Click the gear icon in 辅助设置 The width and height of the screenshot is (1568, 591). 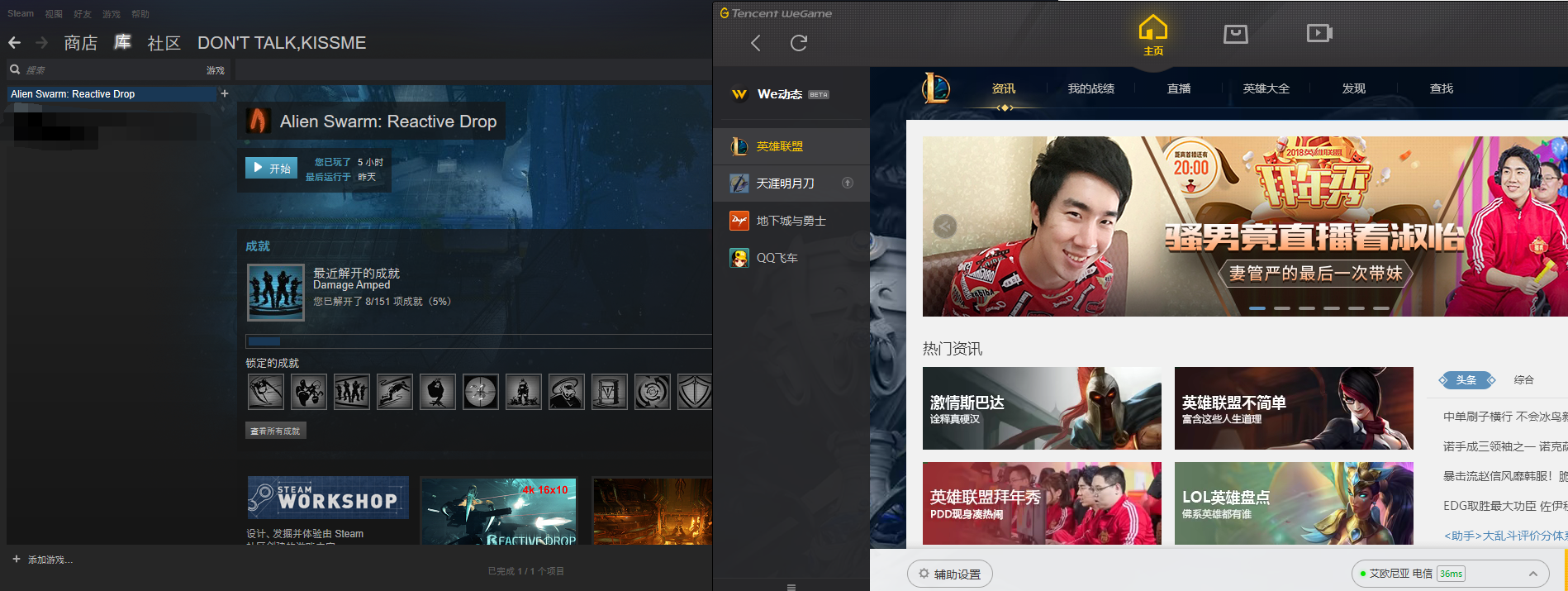[924, 574]
